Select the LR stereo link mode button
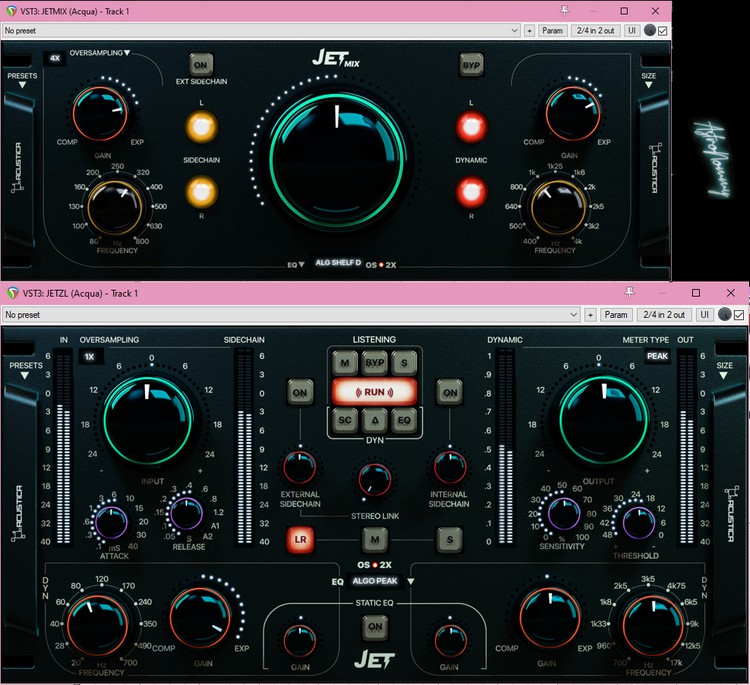750x685 pixels. click(x=299, y=540)
